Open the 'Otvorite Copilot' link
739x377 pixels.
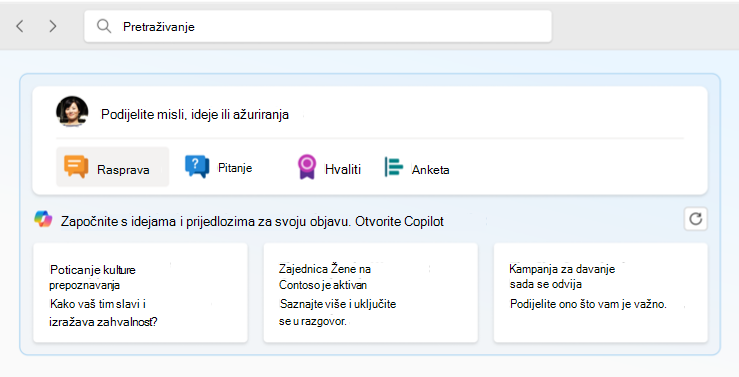pos(399,221)
